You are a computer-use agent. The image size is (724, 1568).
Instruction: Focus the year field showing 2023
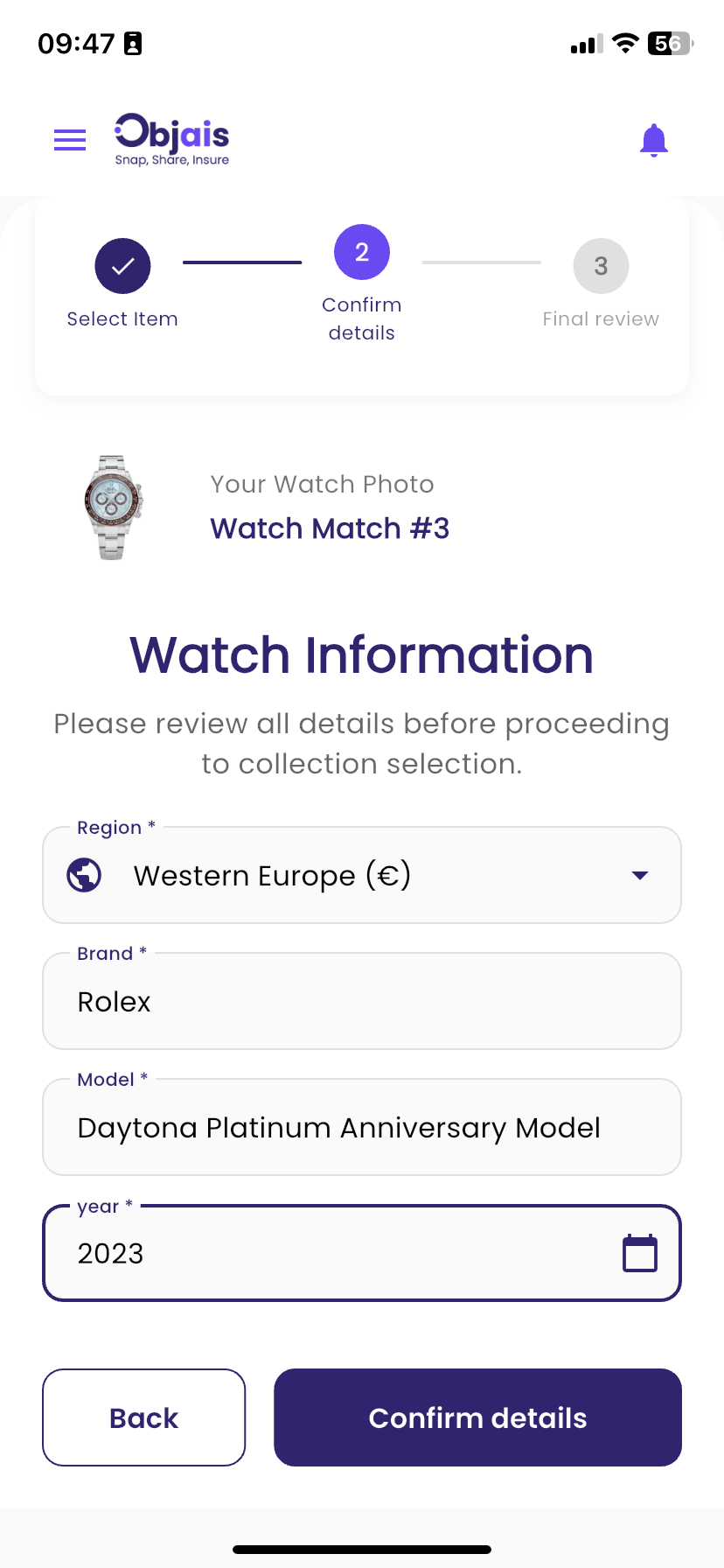point(332,1253)
